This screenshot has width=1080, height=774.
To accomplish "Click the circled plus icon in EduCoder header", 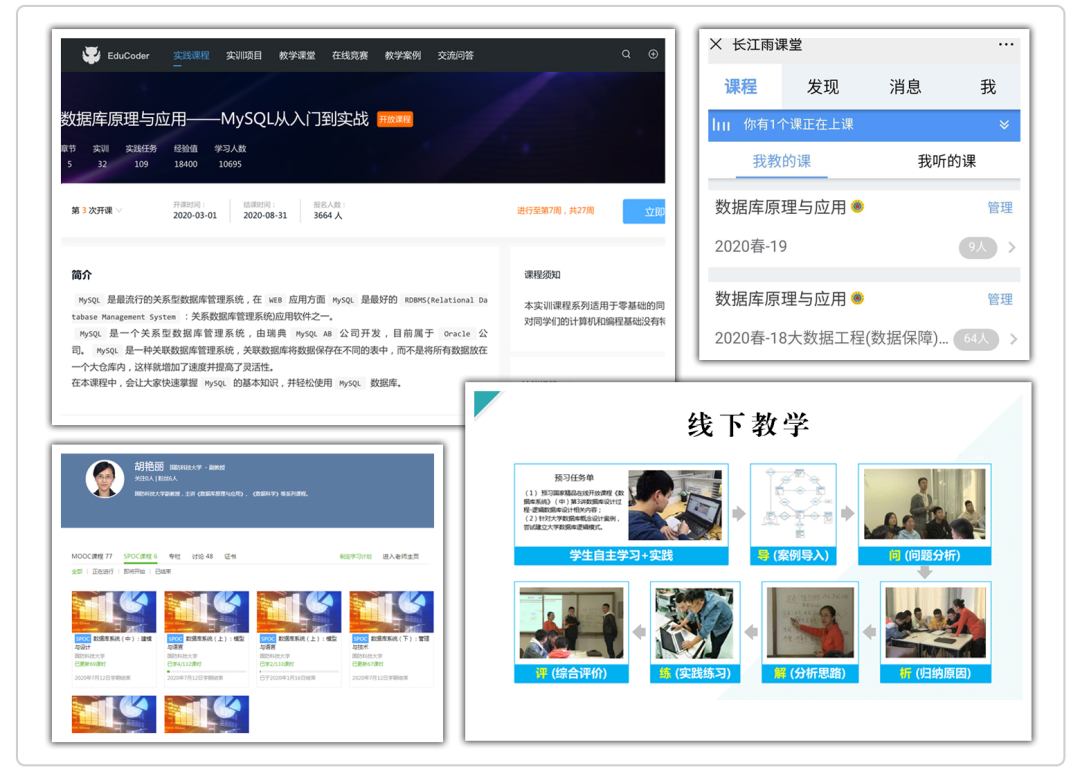I will pyautogui.click(x=653, y=54).
